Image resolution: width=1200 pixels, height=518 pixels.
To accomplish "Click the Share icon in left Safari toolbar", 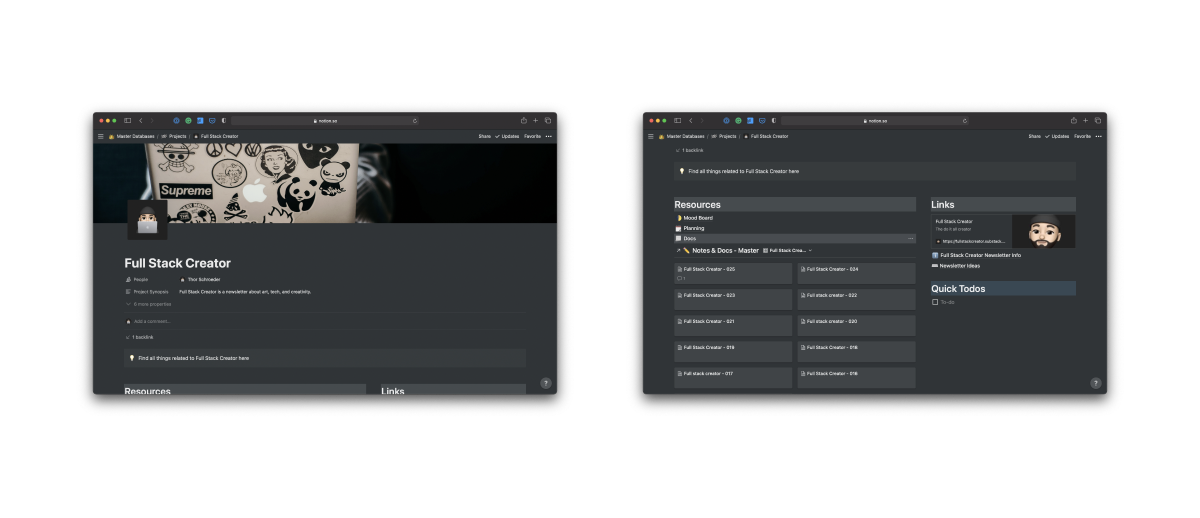I will (x=524, y=120).
